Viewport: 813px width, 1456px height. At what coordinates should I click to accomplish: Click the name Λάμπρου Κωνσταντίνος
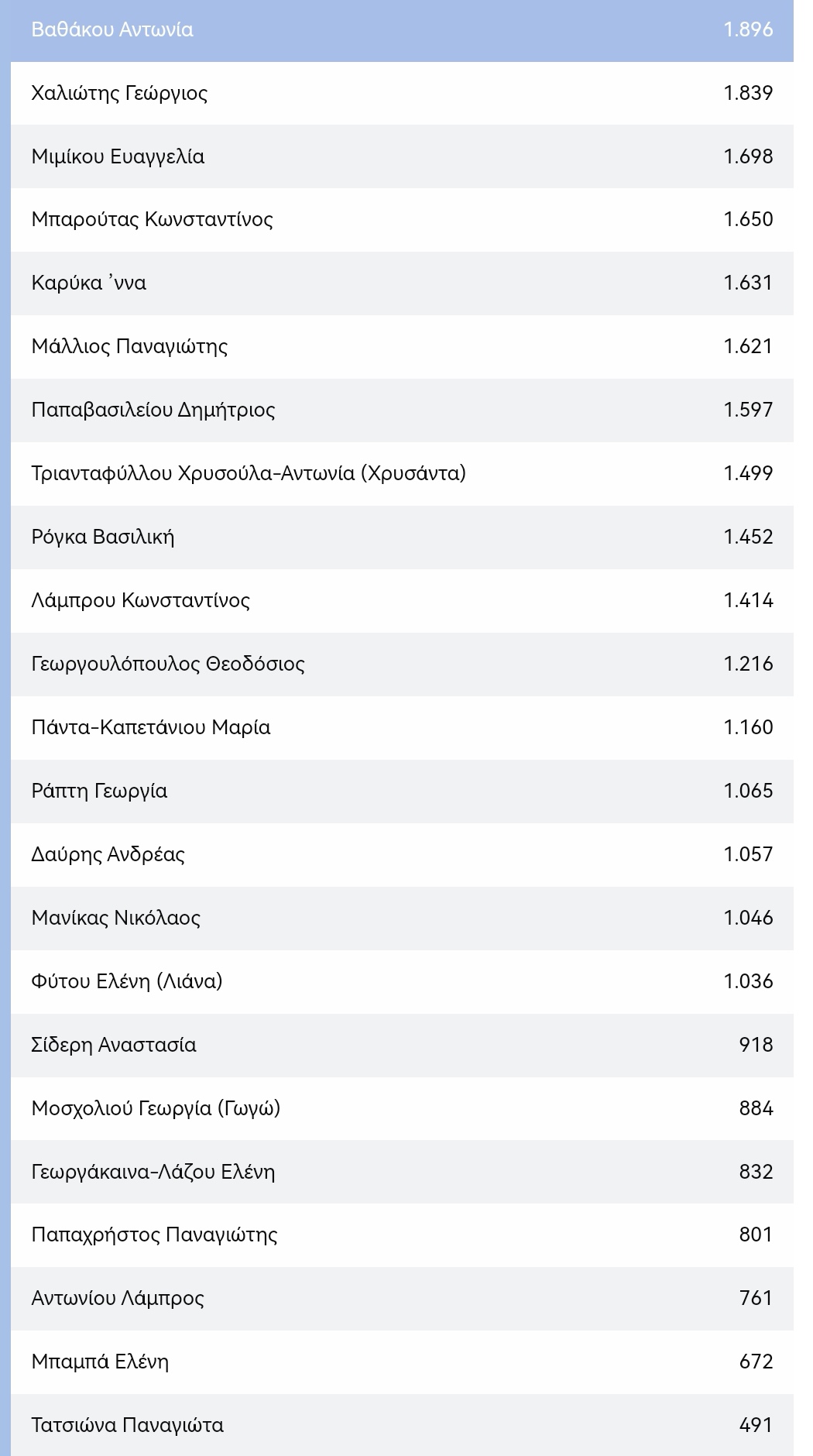pyautogui.click(x=140, y=600)
